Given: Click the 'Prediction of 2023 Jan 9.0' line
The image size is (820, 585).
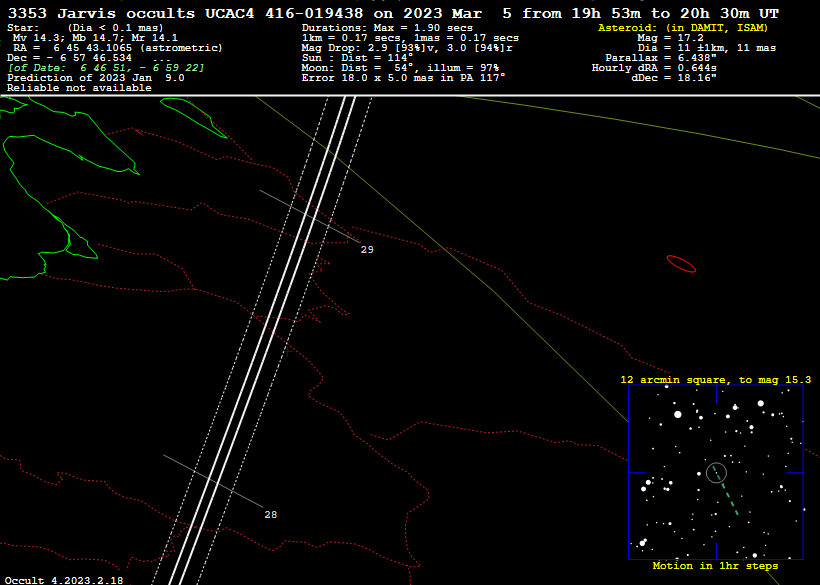Looking at the screenshot, I should coord(96,78).
